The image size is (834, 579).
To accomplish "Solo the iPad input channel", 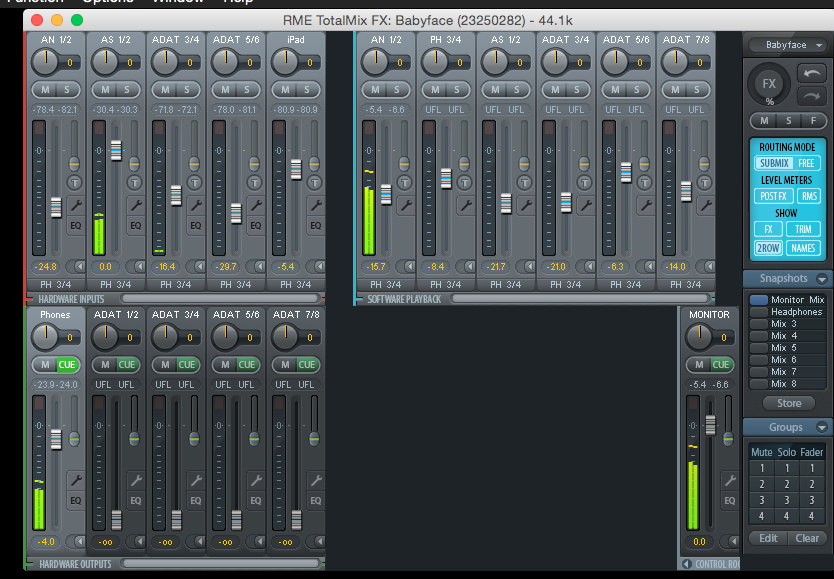I will (x=307, y=91).
